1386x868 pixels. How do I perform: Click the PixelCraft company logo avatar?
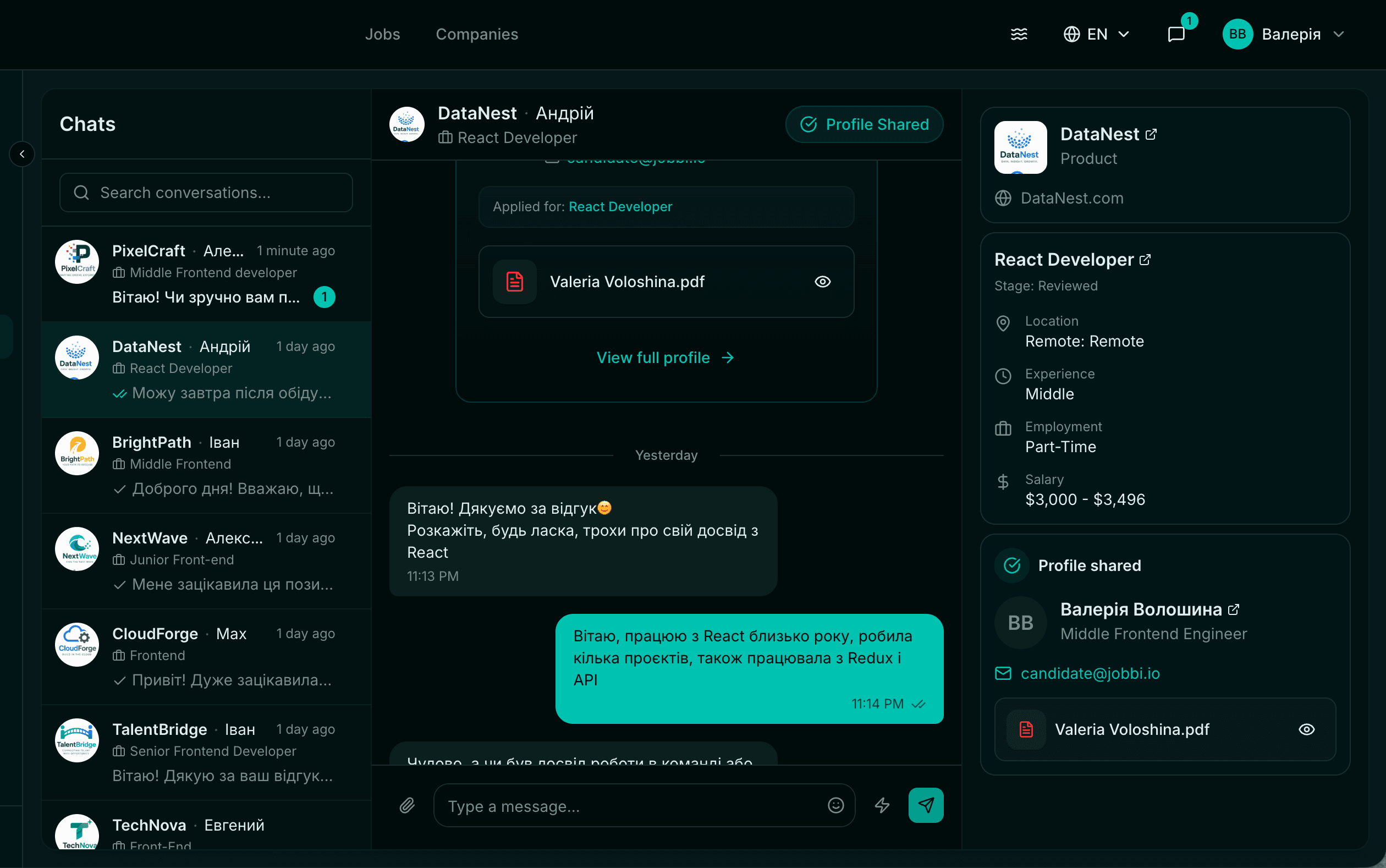point(77,262)
